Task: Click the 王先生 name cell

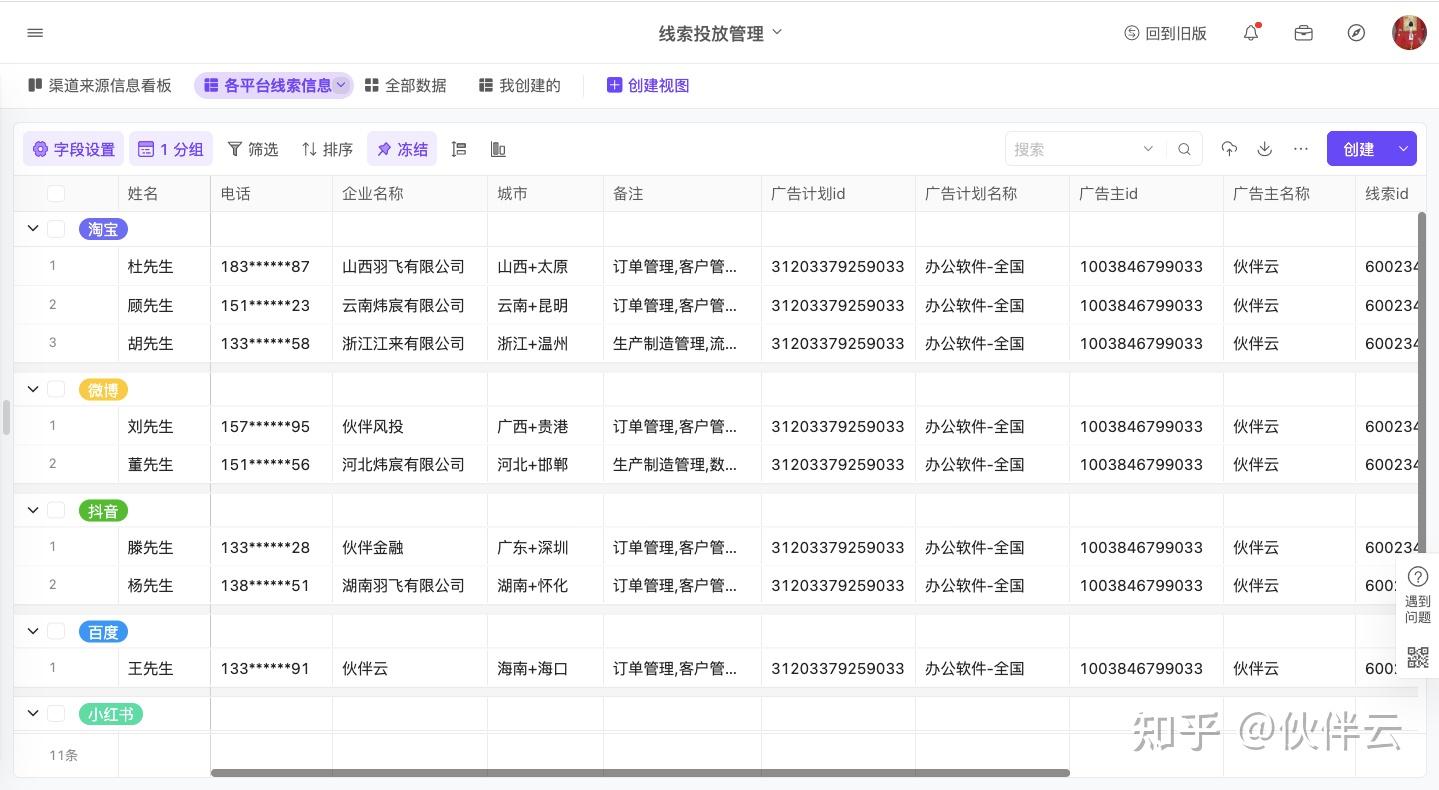Action: [x=164, y=668]
